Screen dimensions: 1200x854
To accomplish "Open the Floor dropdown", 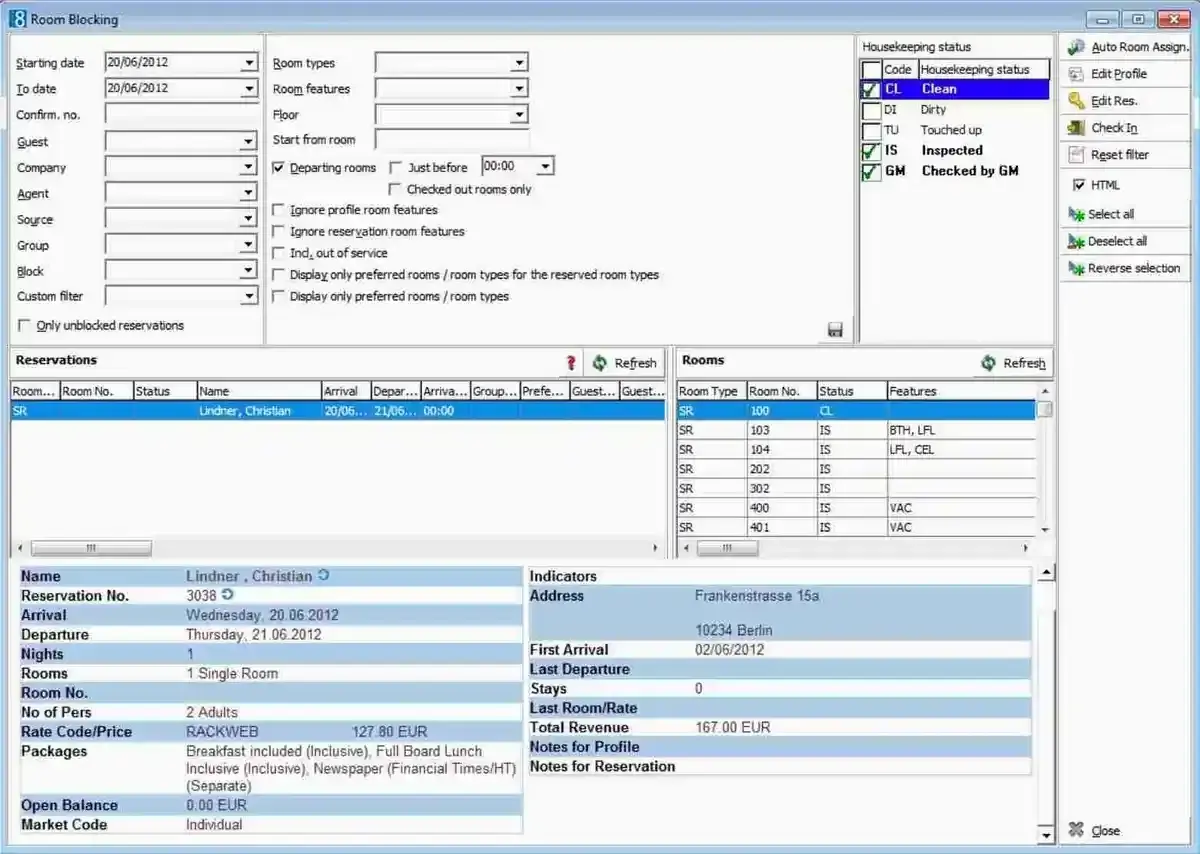I will [x=519, y=114].
